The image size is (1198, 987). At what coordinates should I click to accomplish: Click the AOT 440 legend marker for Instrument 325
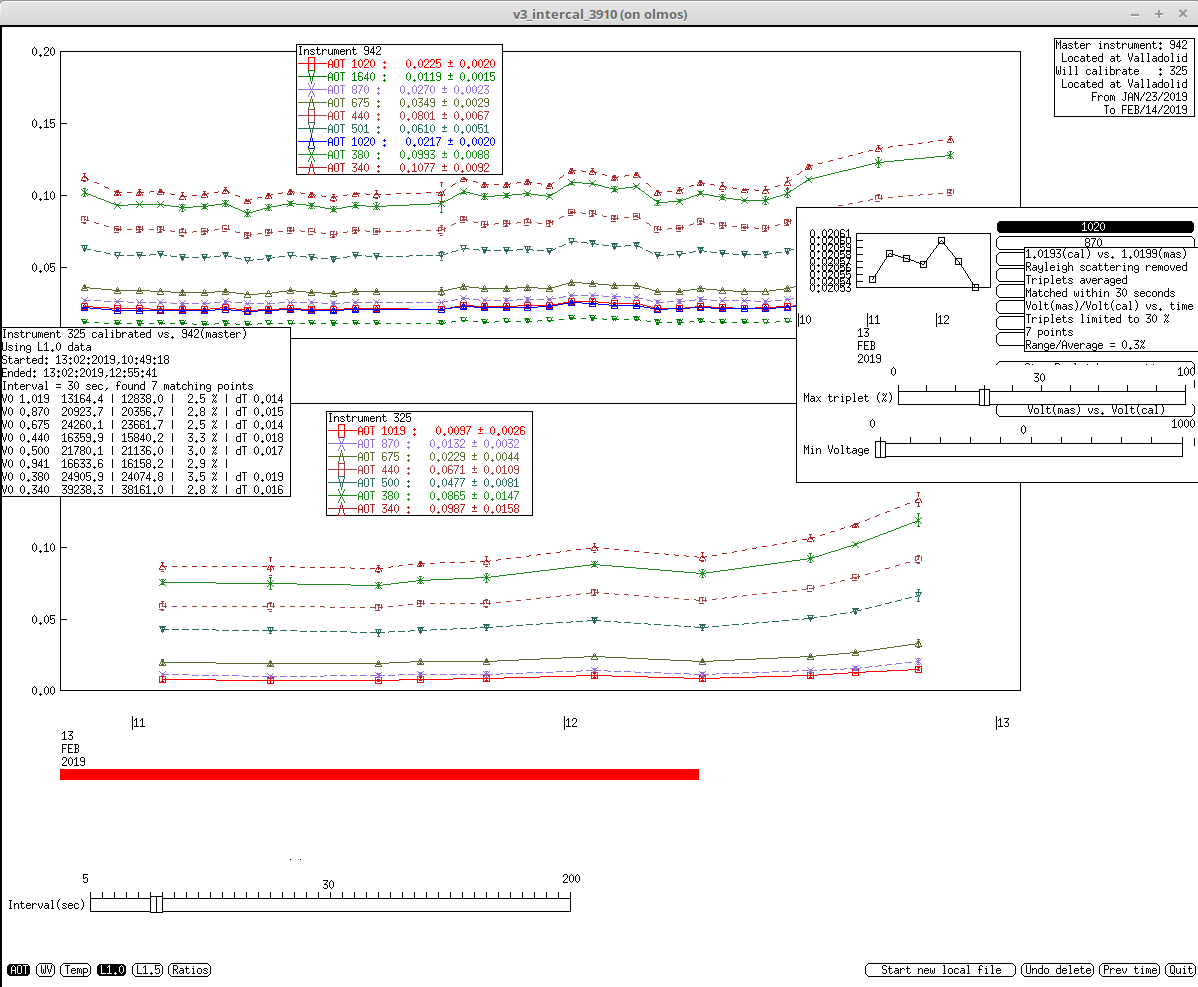(x=341, y=470)
